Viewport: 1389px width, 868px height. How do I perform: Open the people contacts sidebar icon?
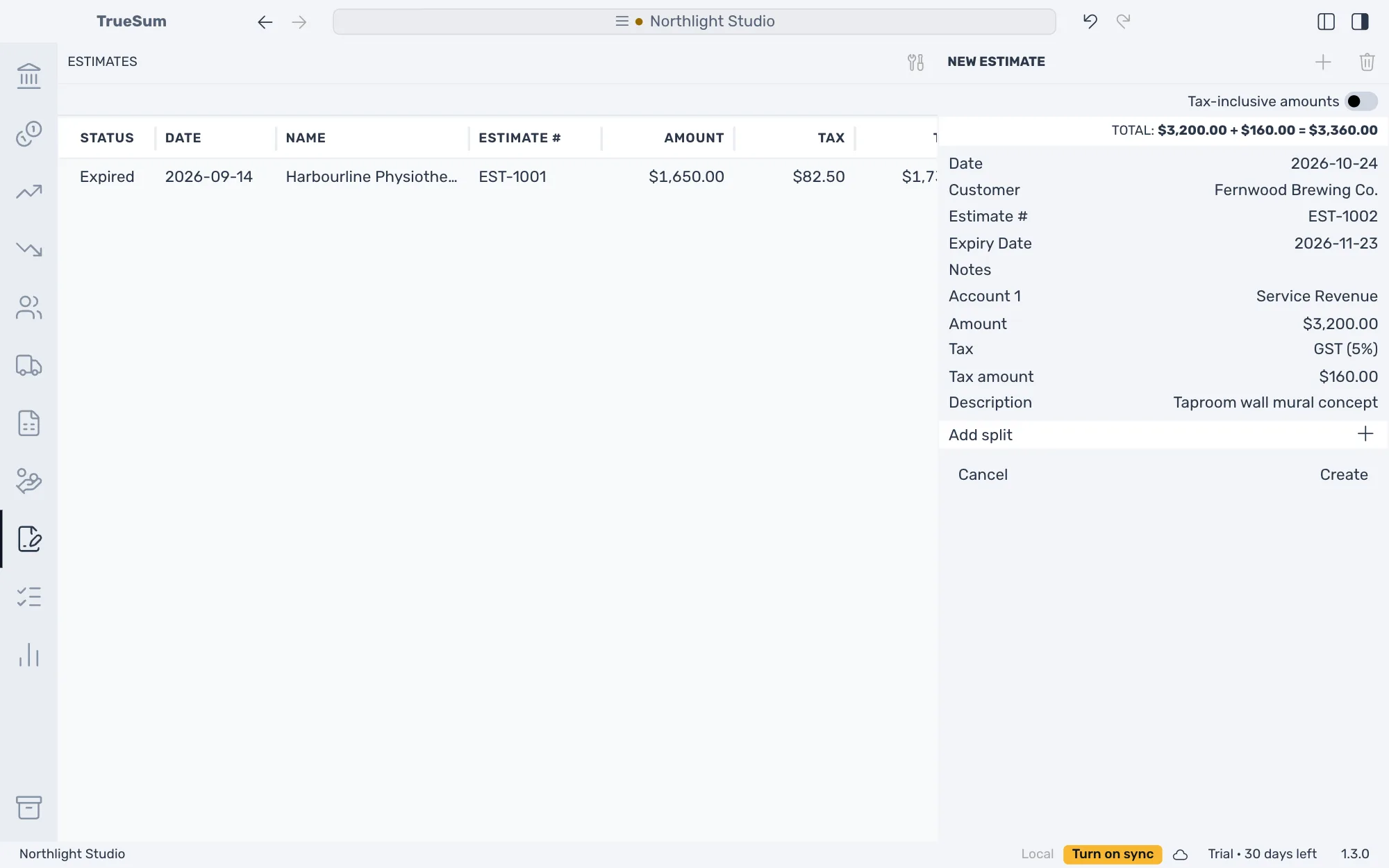tap(28, 307)
